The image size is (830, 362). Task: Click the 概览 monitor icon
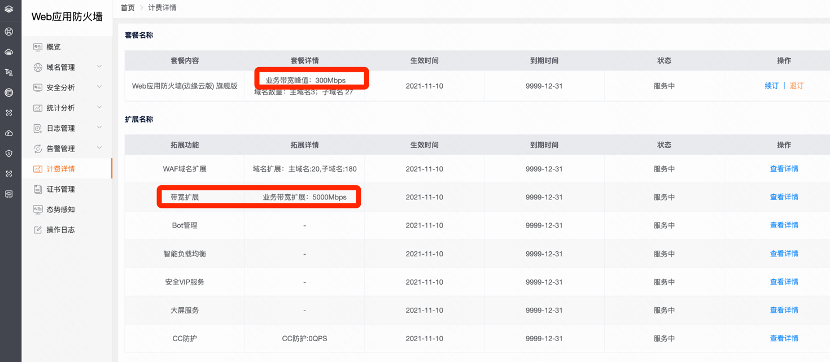point(37,47)
